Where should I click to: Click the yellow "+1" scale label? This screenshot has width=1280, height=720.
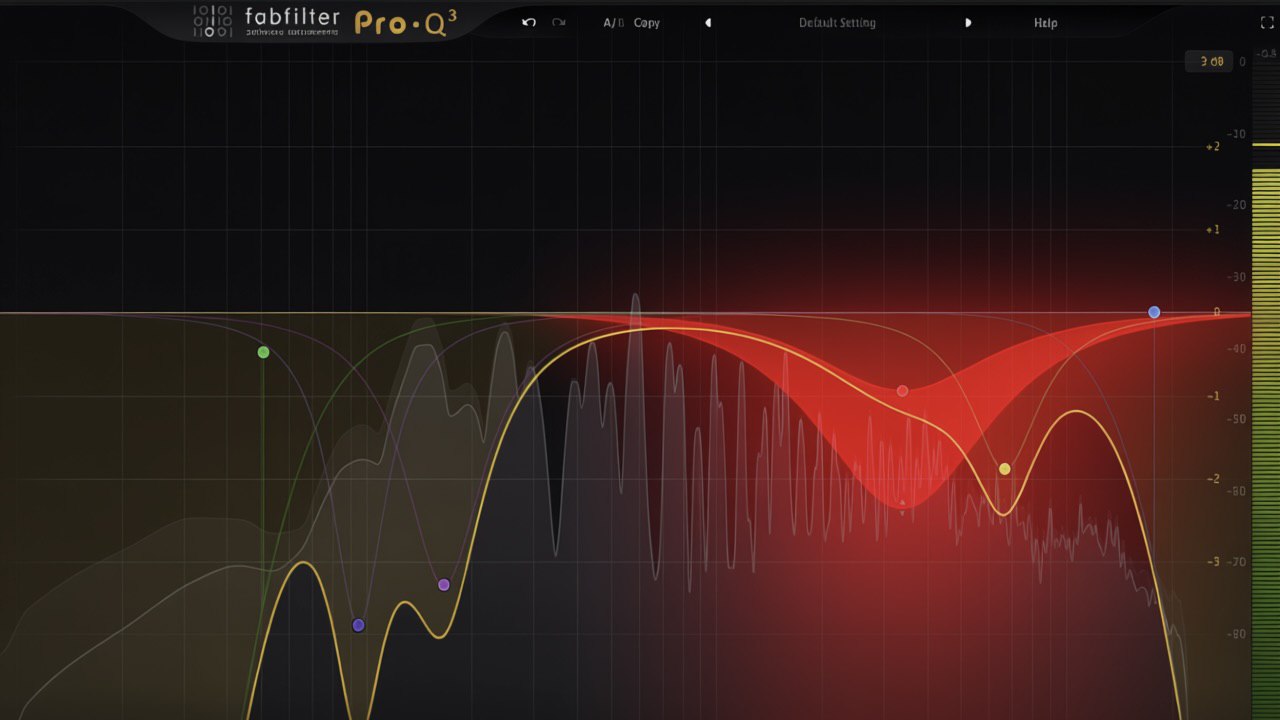coord(1213,230)
